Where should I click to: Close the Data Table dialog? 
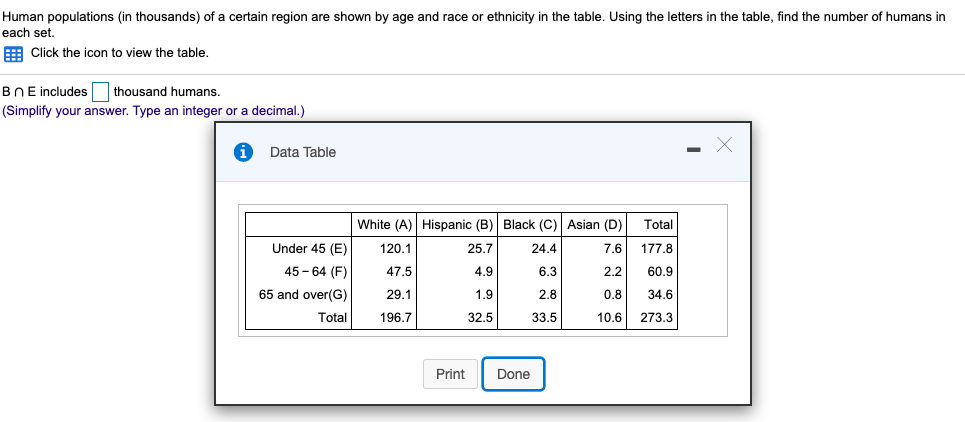tap(724, 145)
